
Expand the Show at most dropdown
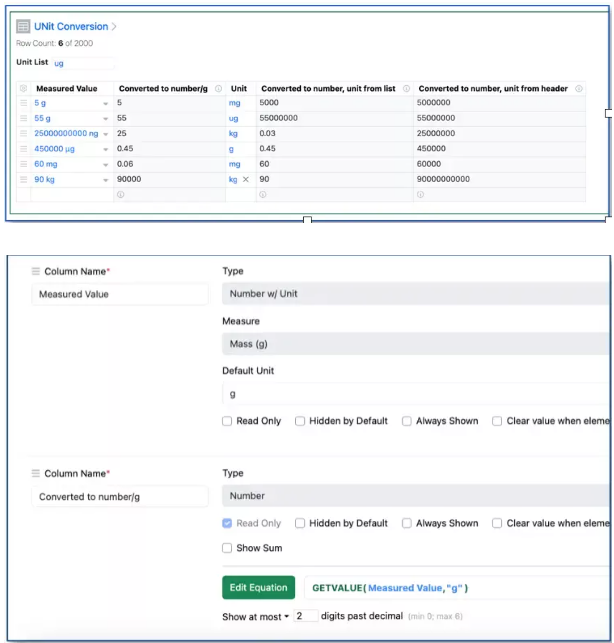pyautogui.click(x=256, y=617)
